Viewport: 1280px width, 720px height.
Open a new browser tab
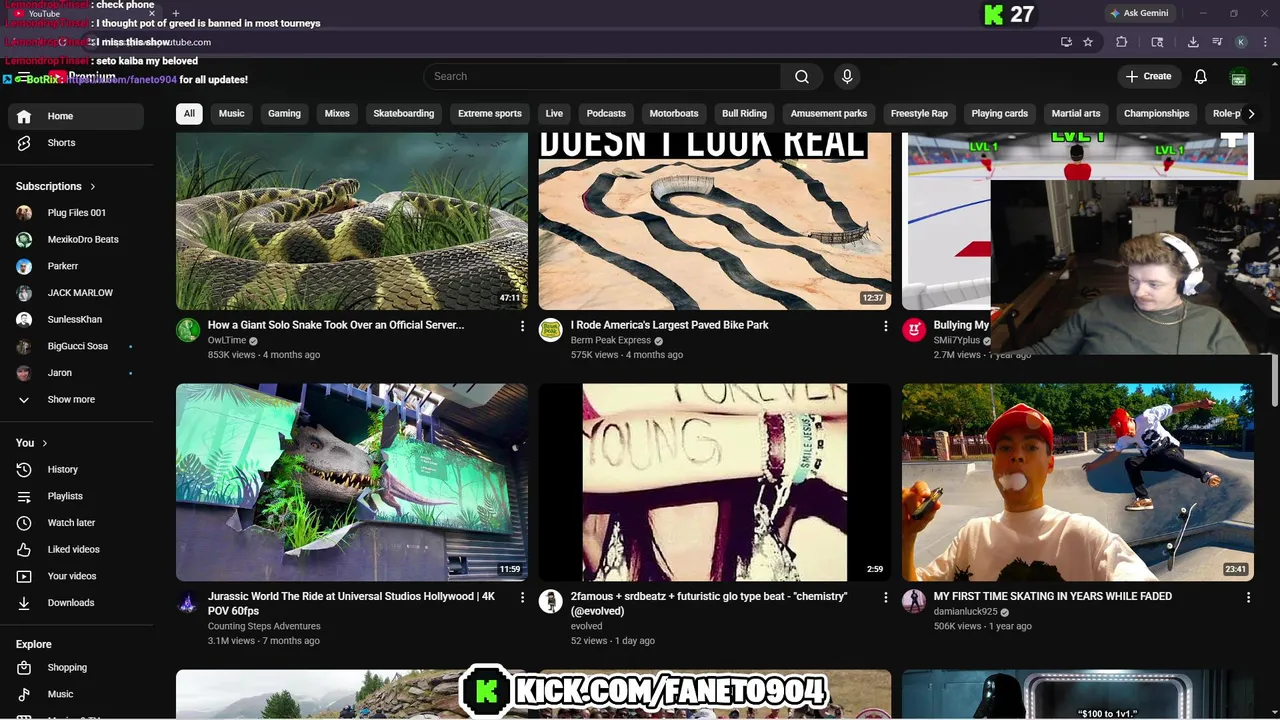[175, 13]
